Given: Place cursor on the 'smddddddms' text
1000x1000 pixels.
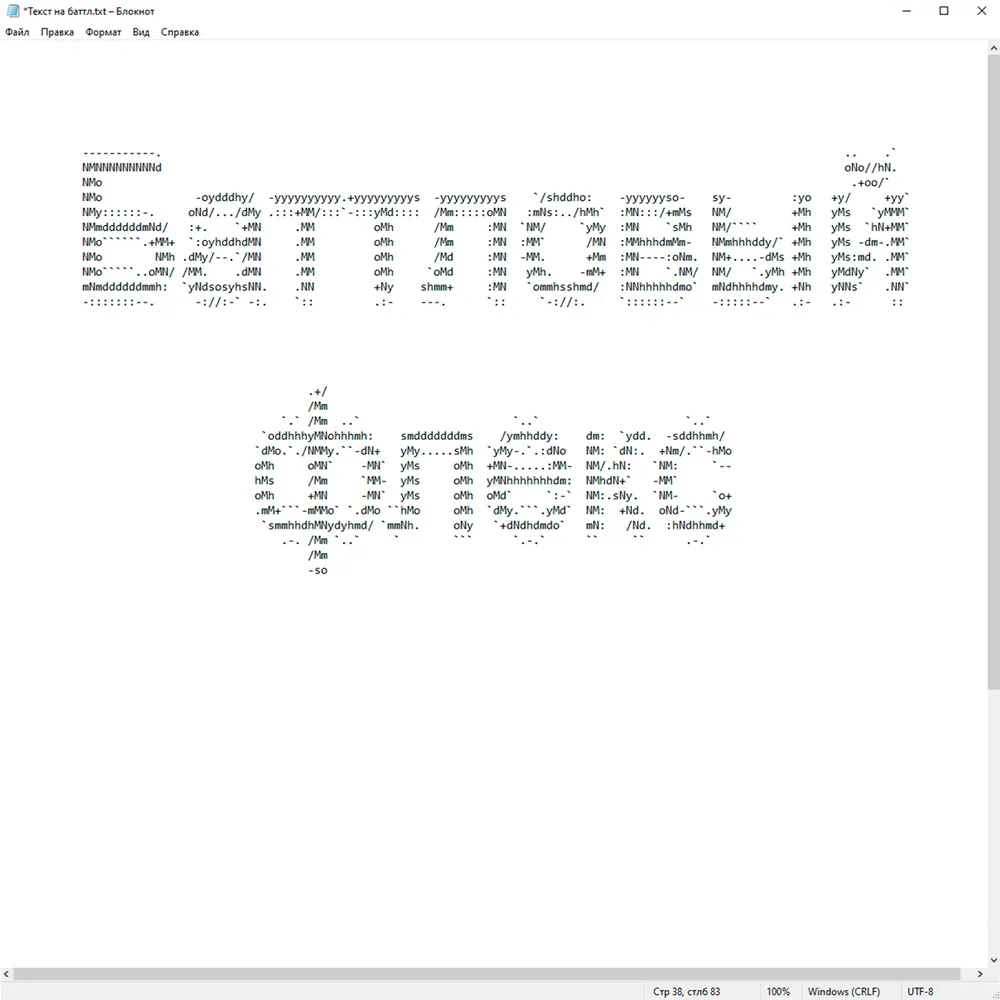Looking at the screenshot, I should coord(437,436).
